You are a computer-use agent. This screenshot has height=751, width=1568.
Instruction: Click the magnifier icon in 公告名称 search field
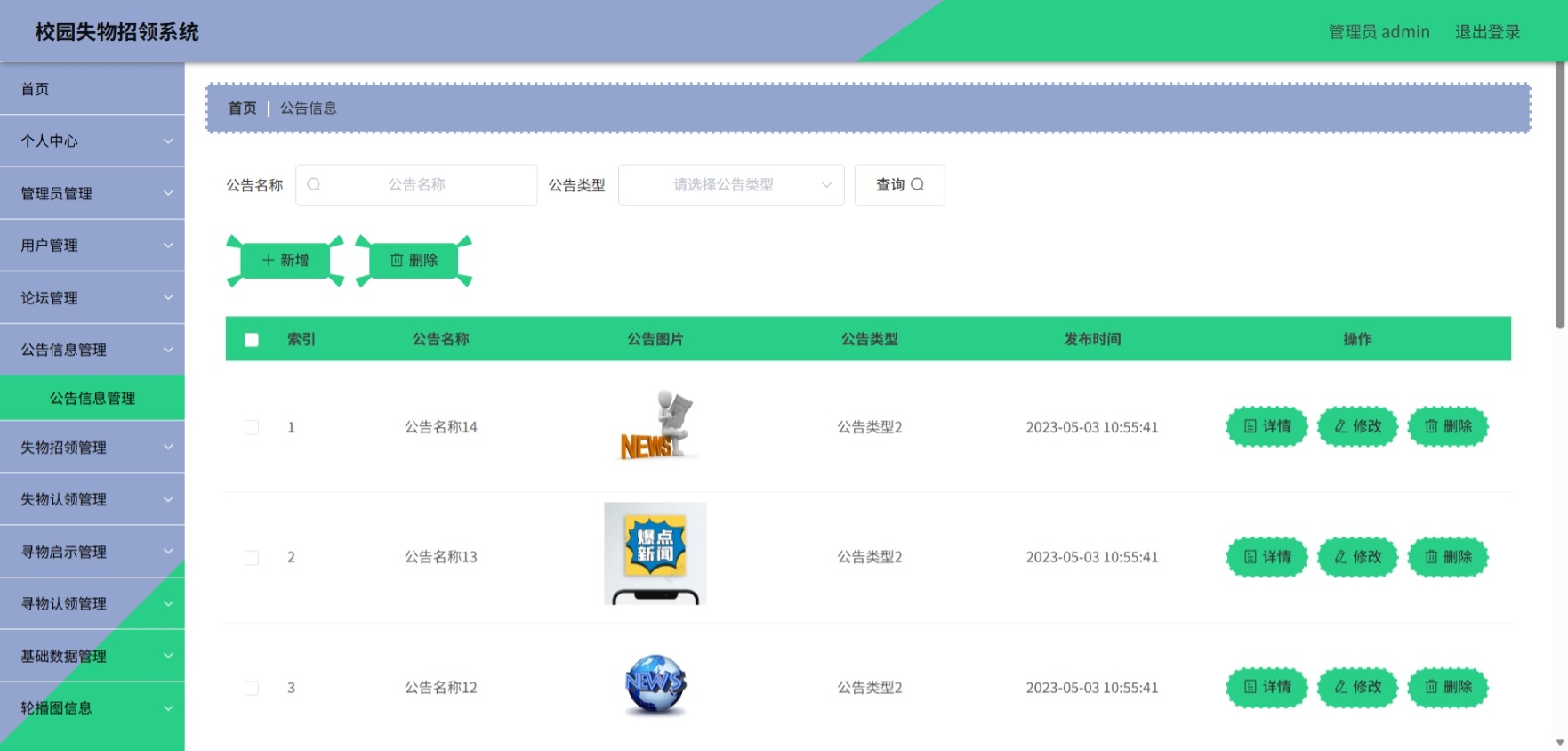pos(314,184)
